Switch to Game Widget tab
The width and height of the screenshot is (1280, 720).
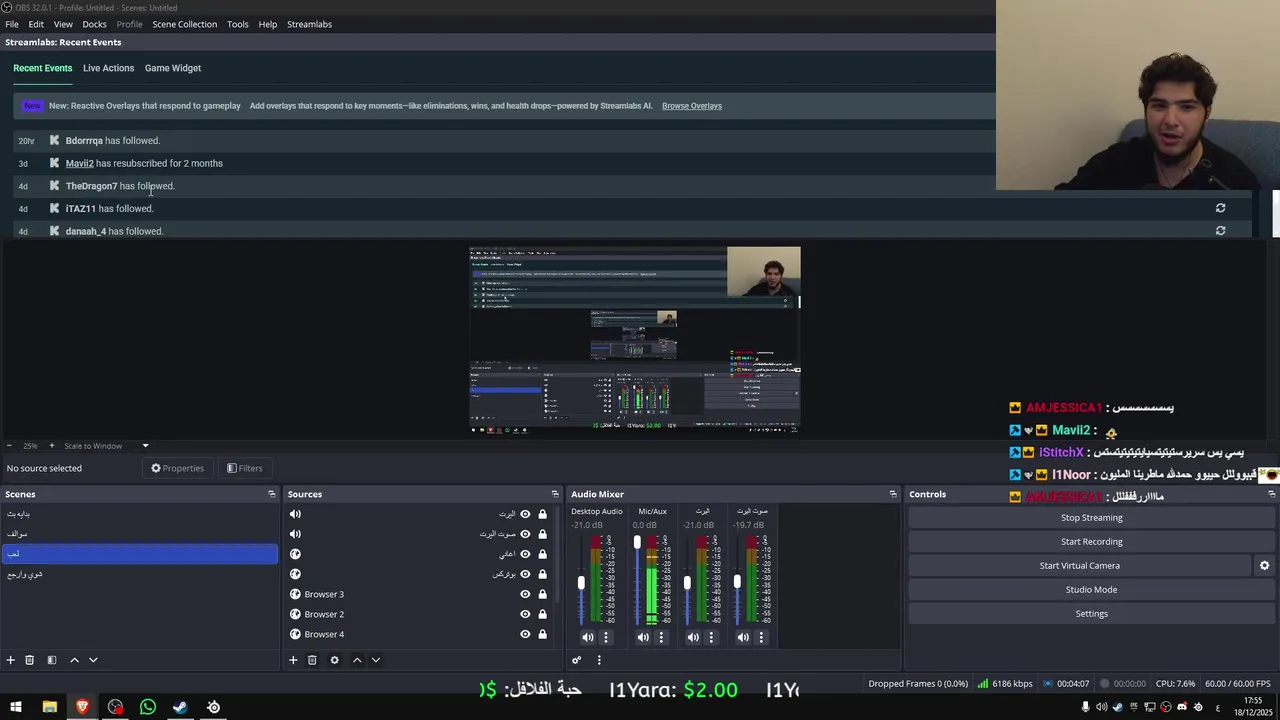[173, 68]
